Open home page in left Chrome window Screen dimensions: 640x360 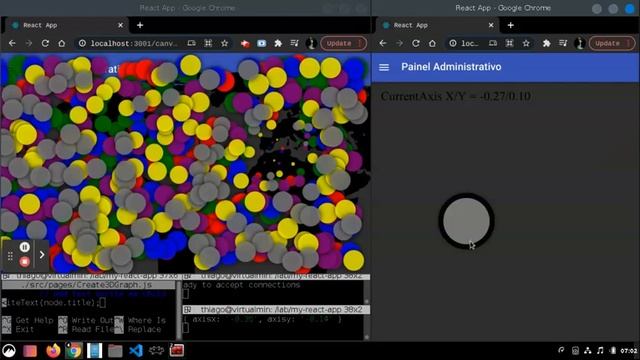[62, 43]
